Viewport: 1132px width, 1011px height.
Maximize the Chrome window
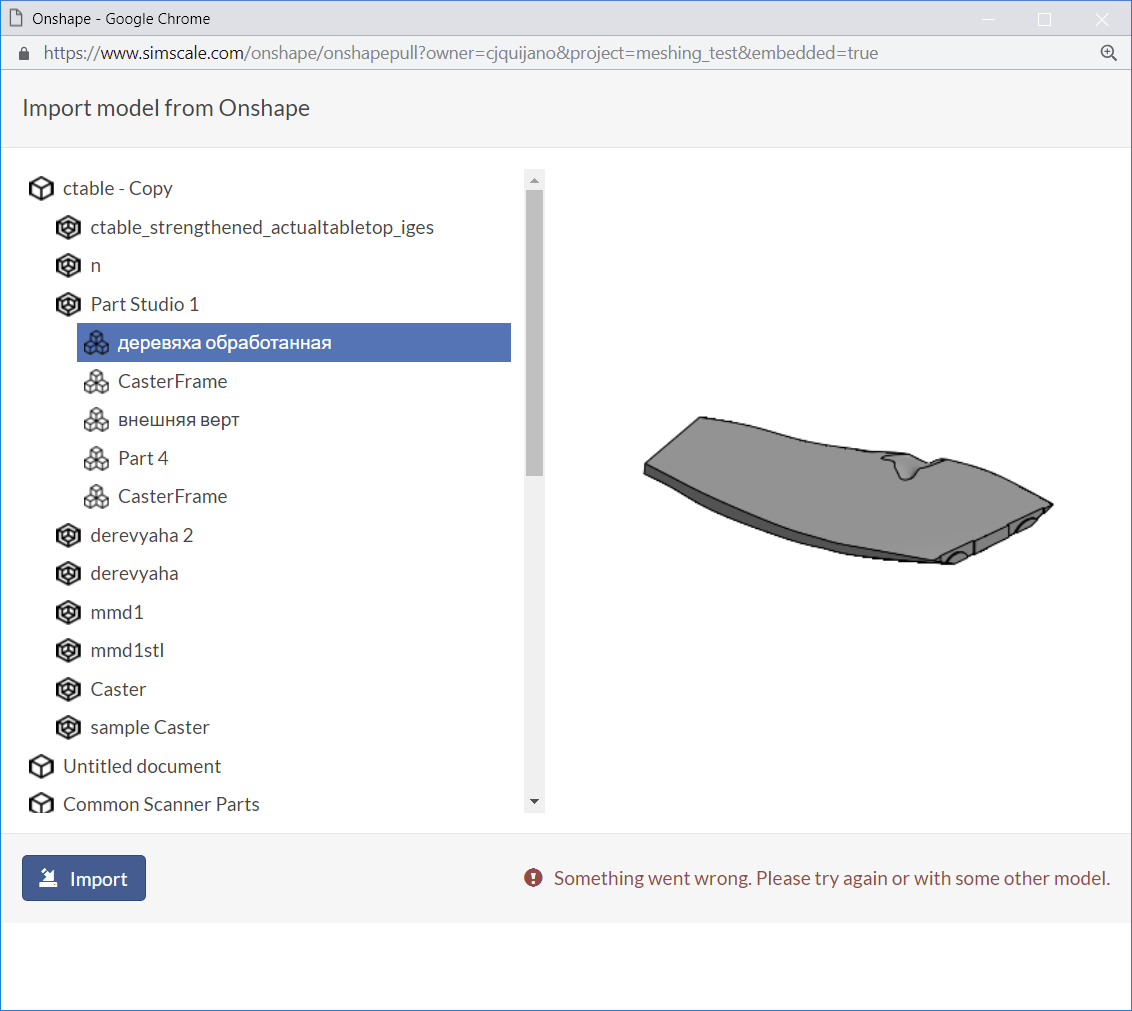(1045, 19)
